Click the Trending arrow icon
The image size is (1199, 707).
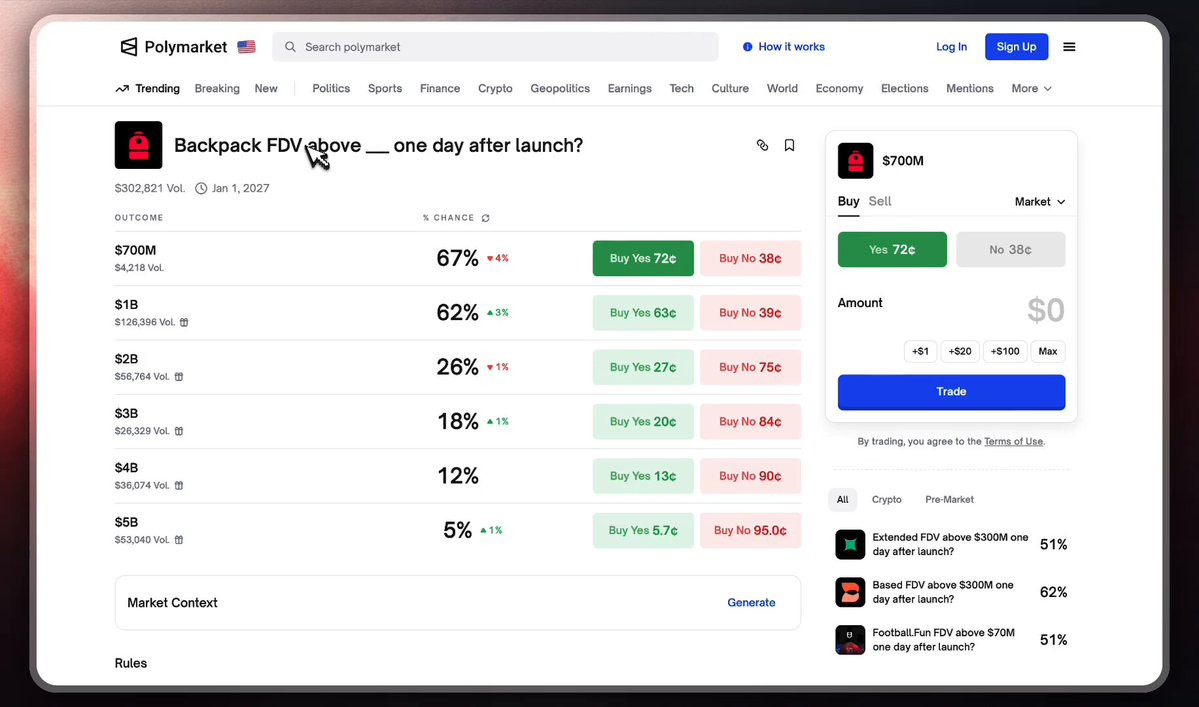click(122, 89)
